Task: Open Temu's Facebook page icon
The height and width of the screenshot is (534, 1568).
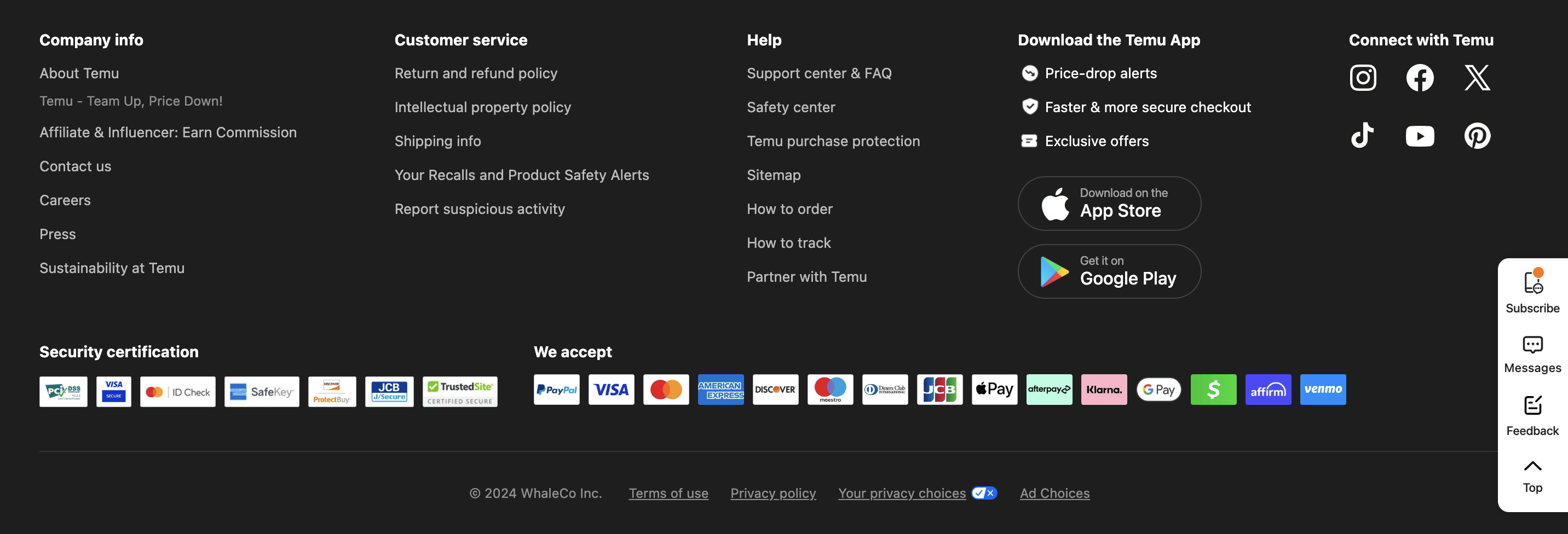Action: pyautogui.click(x=1420, y=78)
